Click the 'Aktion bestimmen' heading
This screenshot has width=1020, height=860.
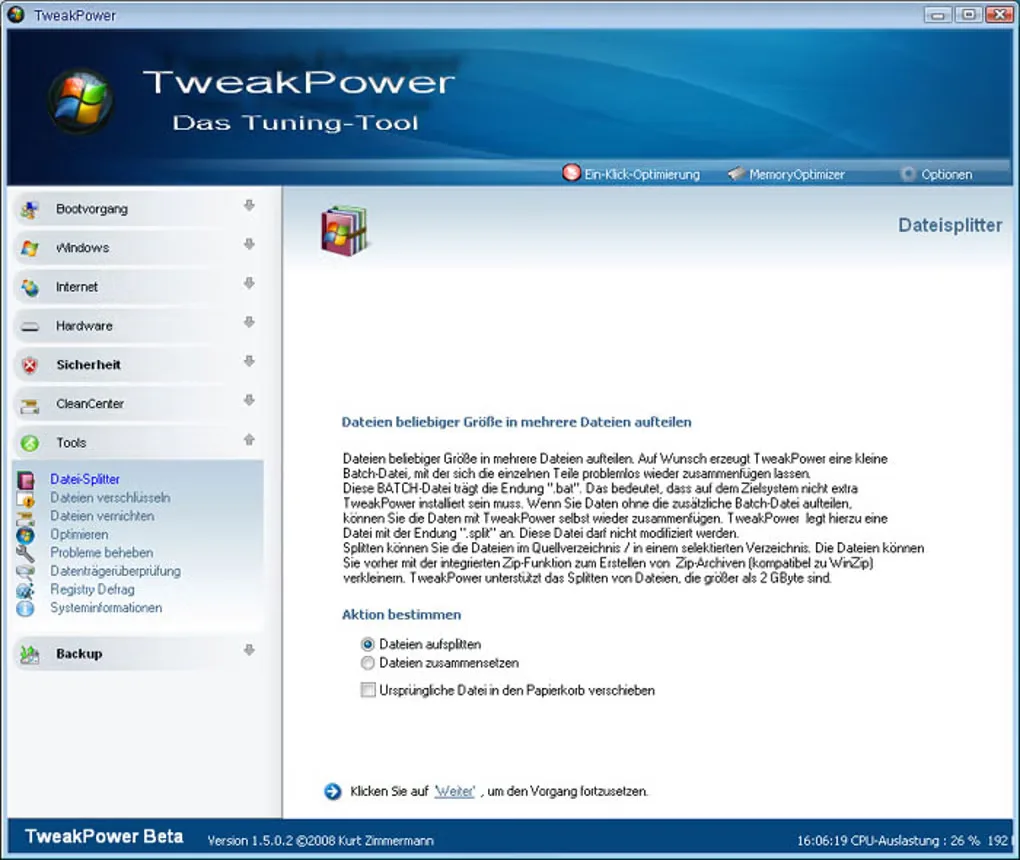click(401, 615)
